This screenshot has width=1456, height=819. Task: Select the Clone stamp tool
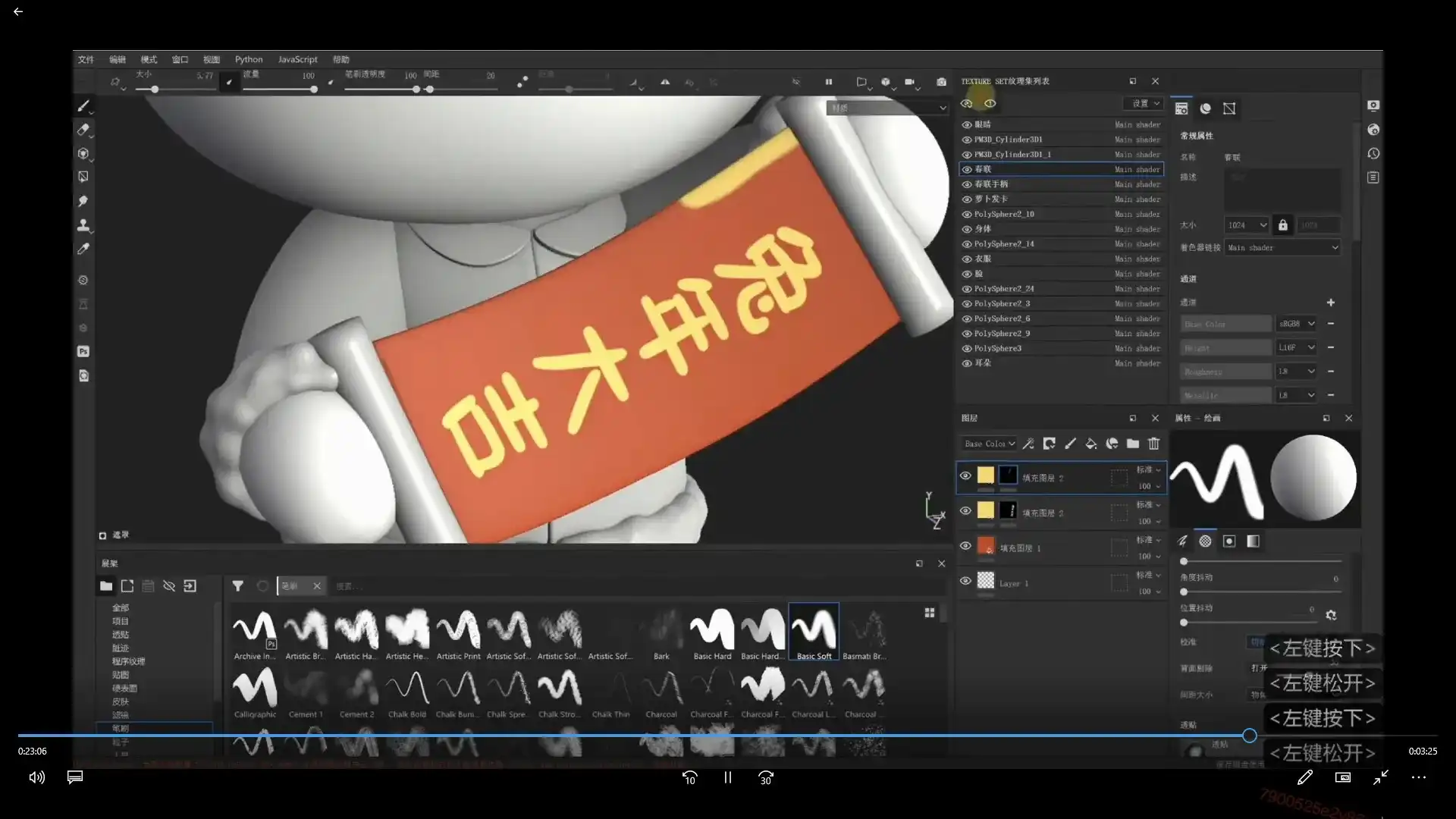tap(83, 225)
